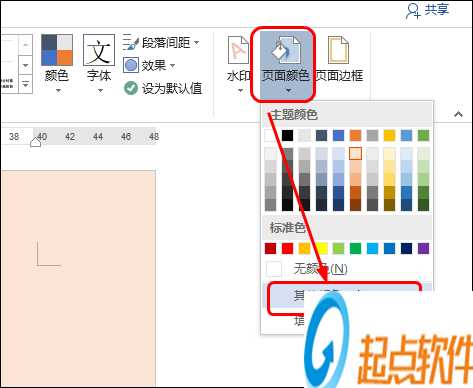Open the Fonts (字体) gallery
Viewport: 473px width, 388px height.
[99, 63]
